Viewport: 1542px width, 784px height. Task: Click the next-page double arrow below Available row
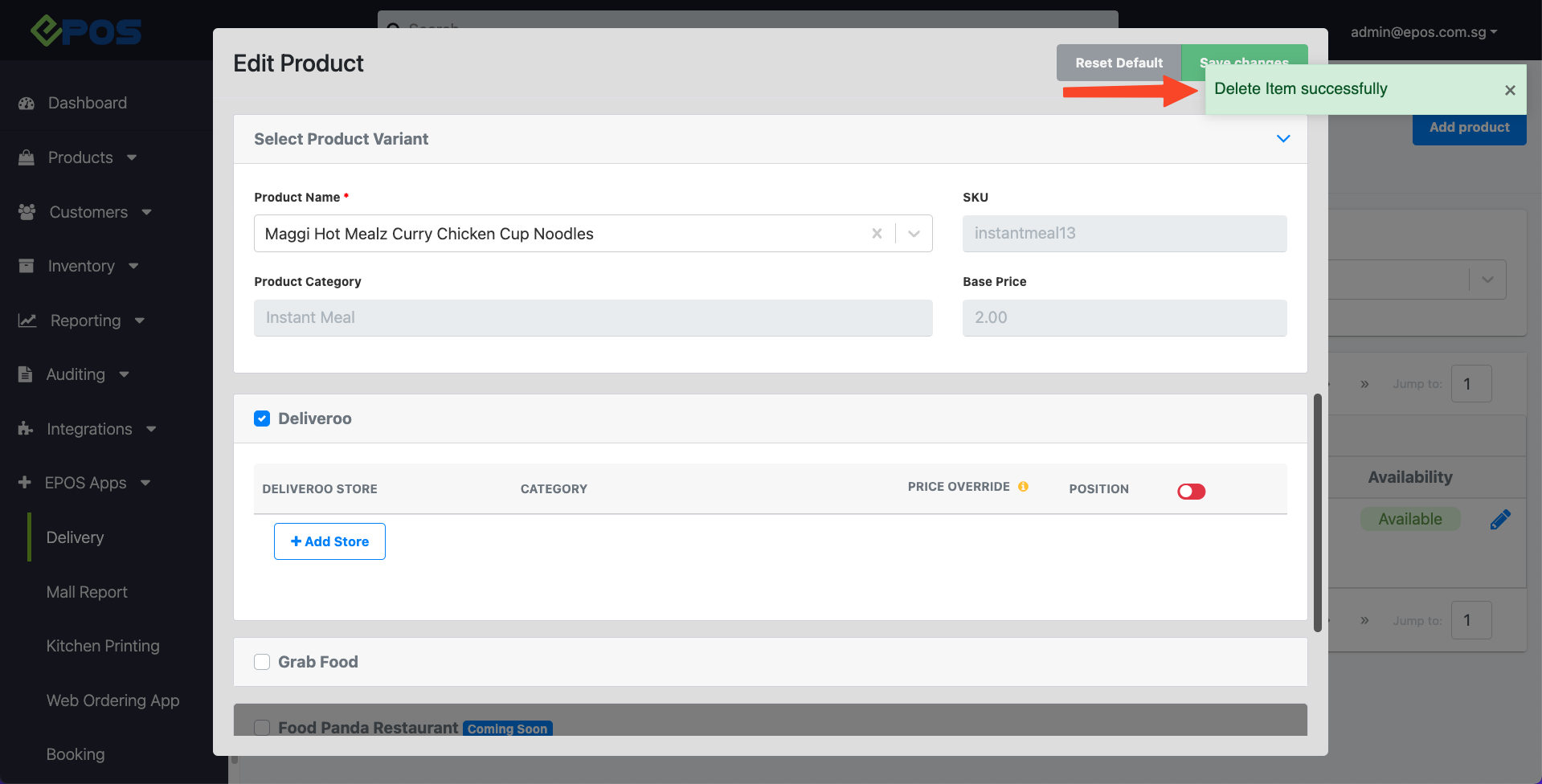[1364, 620]
